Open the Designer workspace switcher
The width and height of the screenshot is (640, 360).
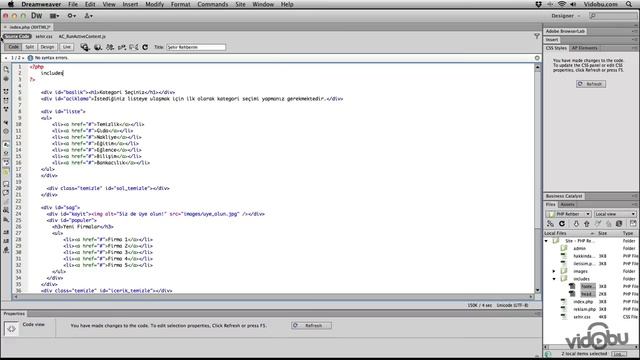click(565, 16)
